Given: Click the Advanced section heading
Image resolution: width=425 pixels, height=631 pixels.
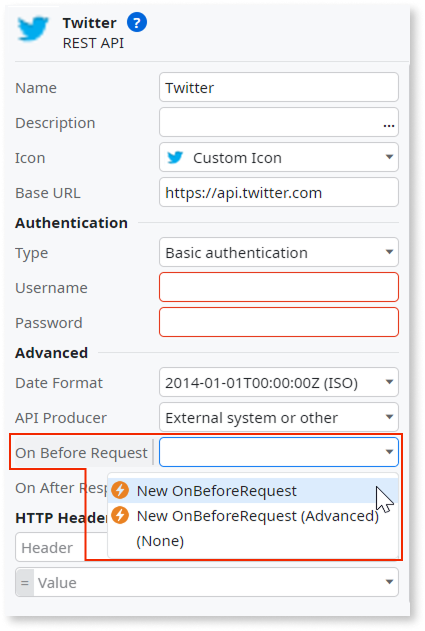Looking at the screenshot, I should 52,353.
